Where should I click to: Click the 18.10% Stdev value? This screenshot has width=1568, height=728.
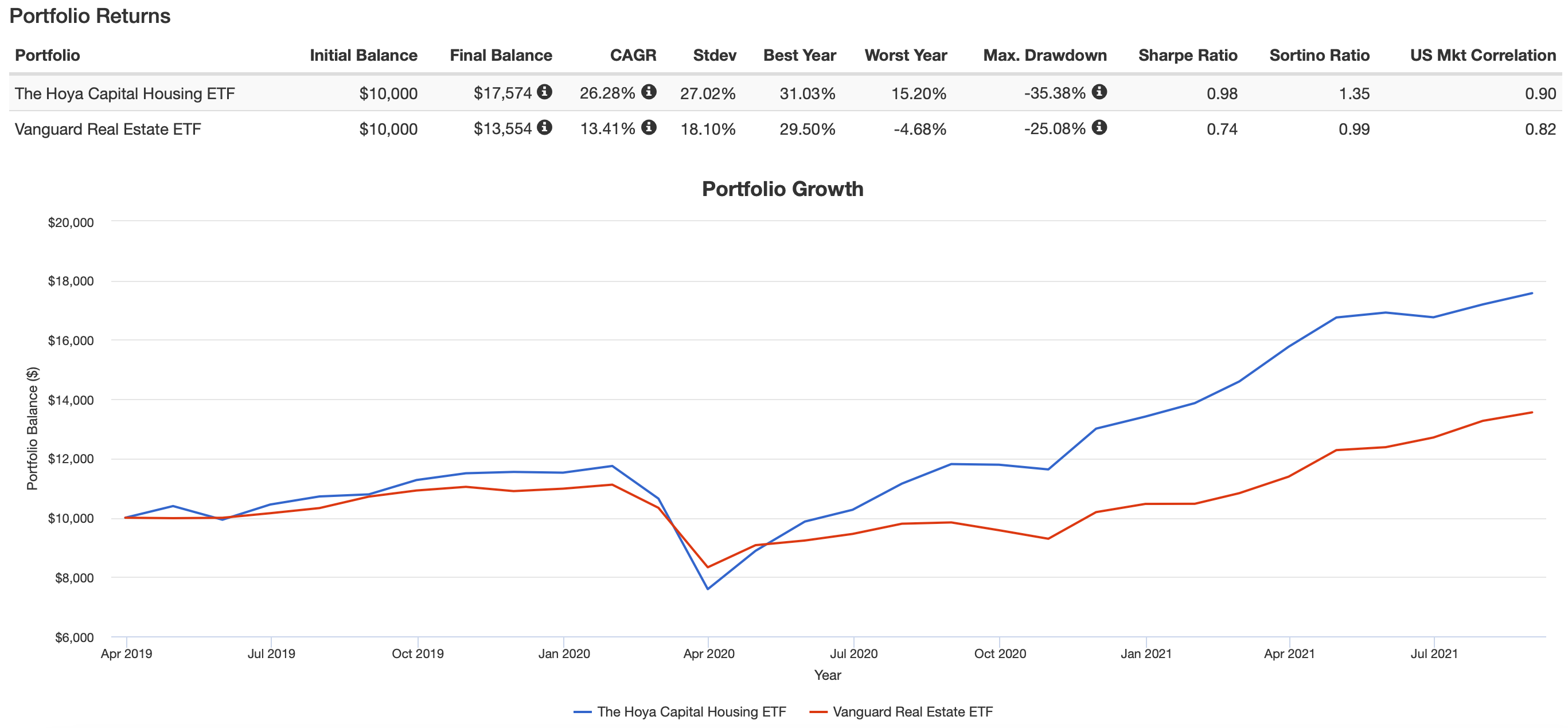point(708,129)
